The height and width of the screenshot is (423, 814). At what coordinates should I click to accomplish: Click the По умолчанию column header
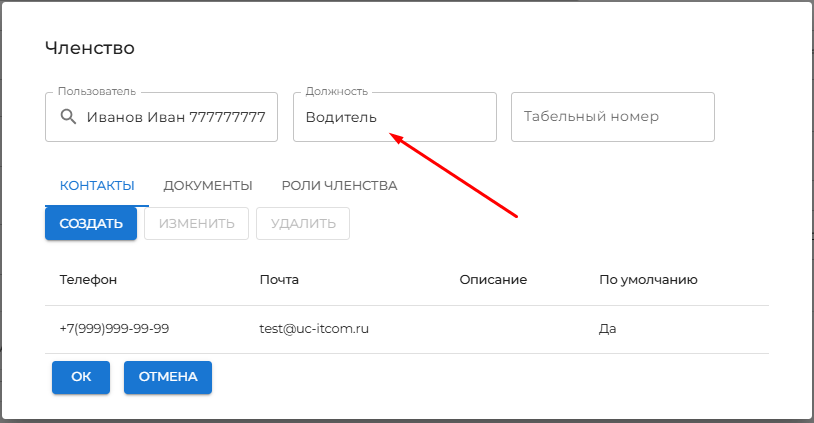[x=647, y=280]
